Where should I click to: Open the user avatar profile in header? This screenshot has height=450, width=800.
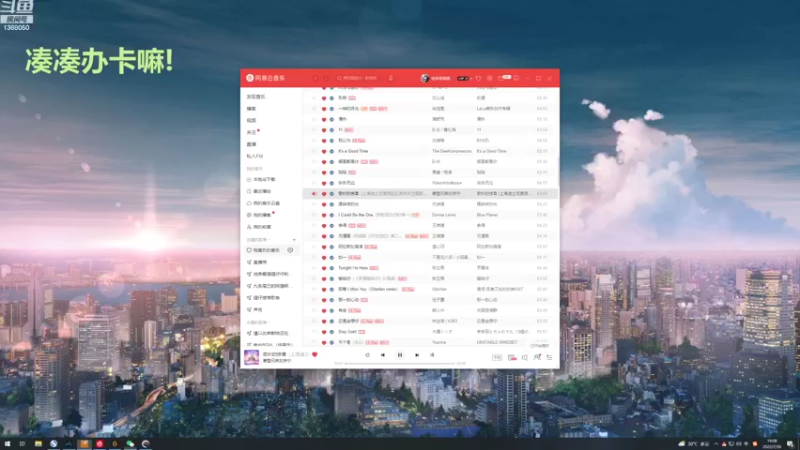424,78
